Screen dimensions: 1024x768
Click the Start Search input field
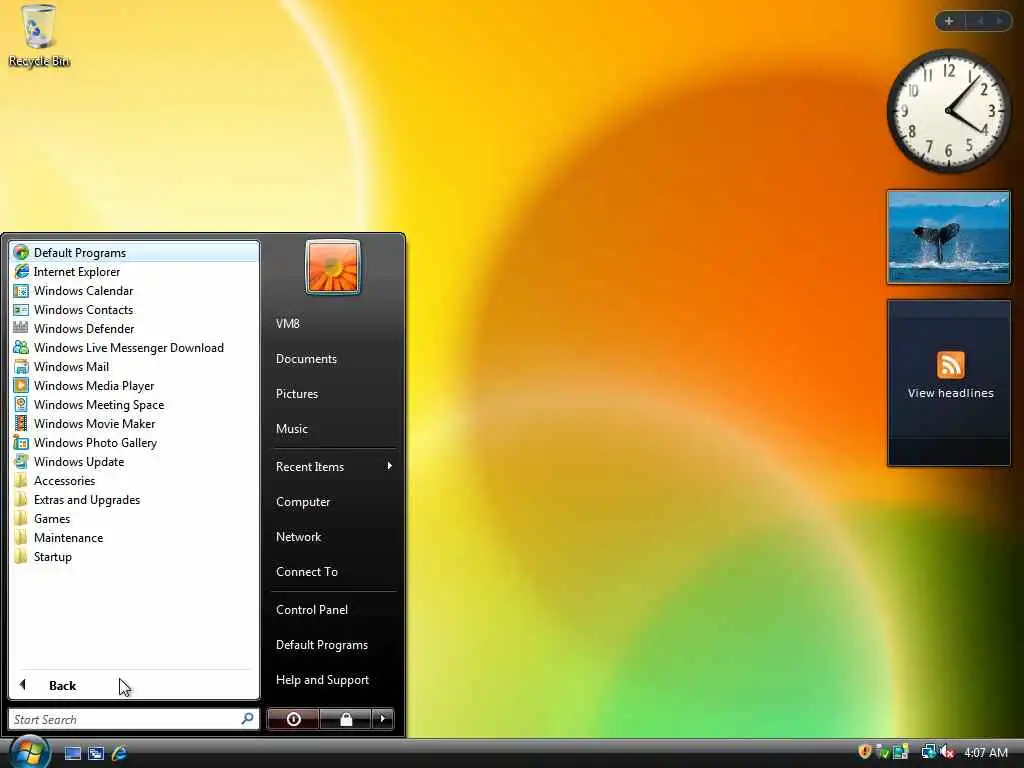coord(133,719)
